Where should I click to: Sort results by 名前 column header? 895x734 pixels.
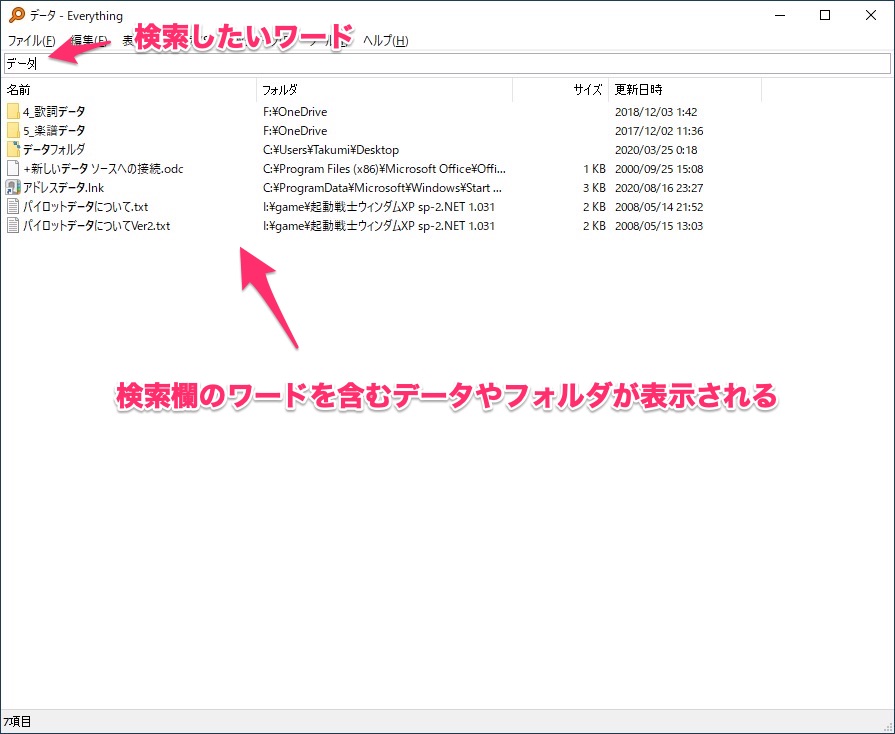point(19,90)
